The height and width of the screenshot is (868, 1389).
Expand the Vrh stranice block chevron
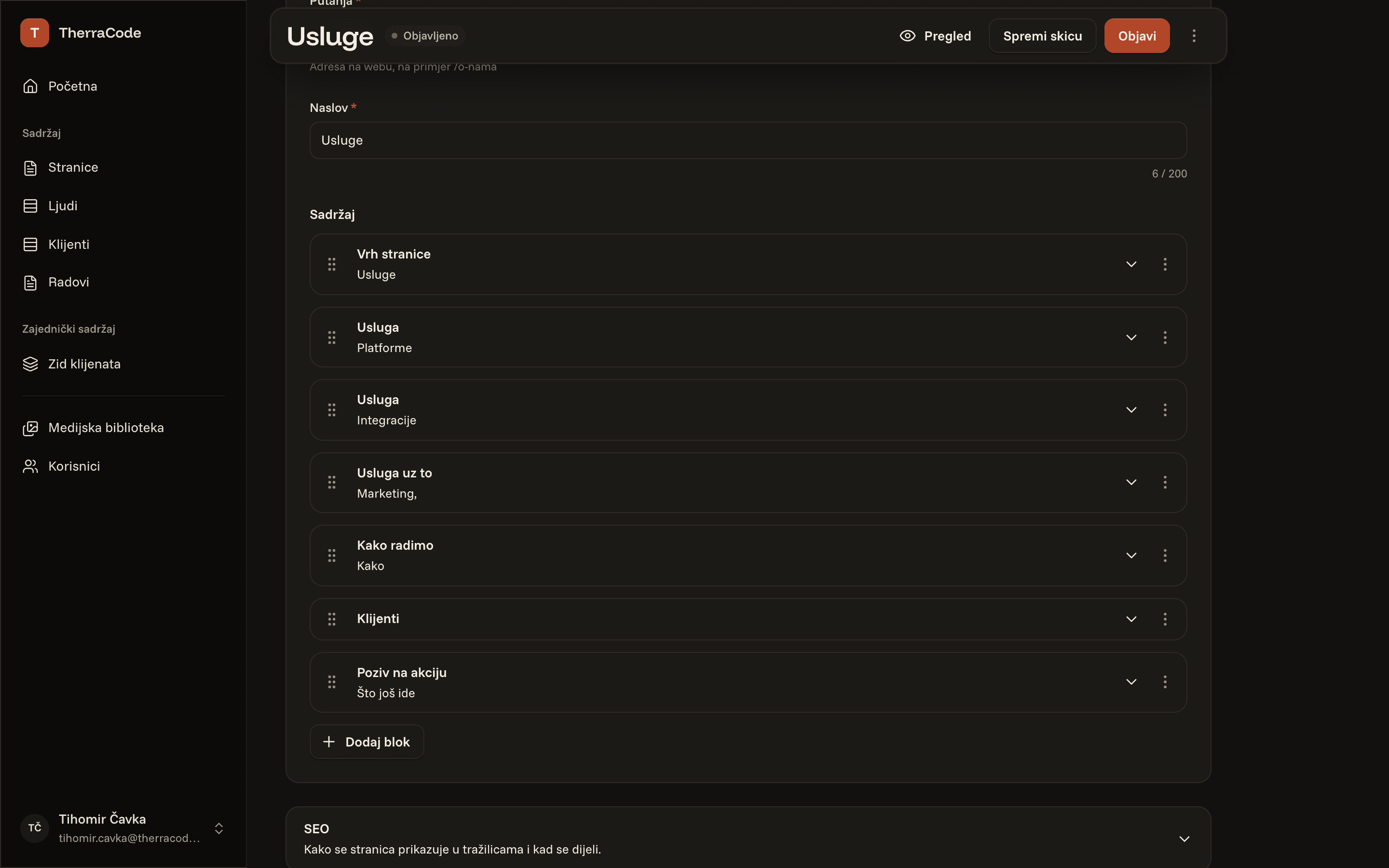coord(1130,264)
